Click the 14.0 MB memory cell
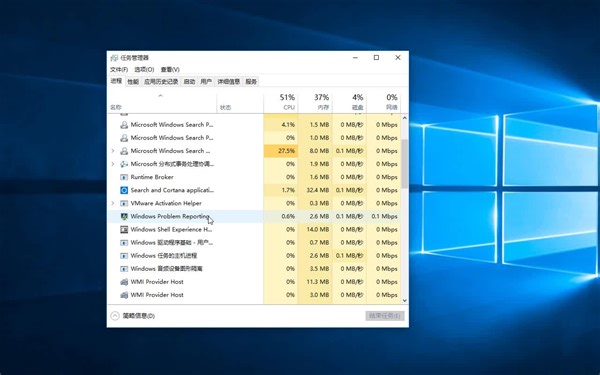 [315, 230]
